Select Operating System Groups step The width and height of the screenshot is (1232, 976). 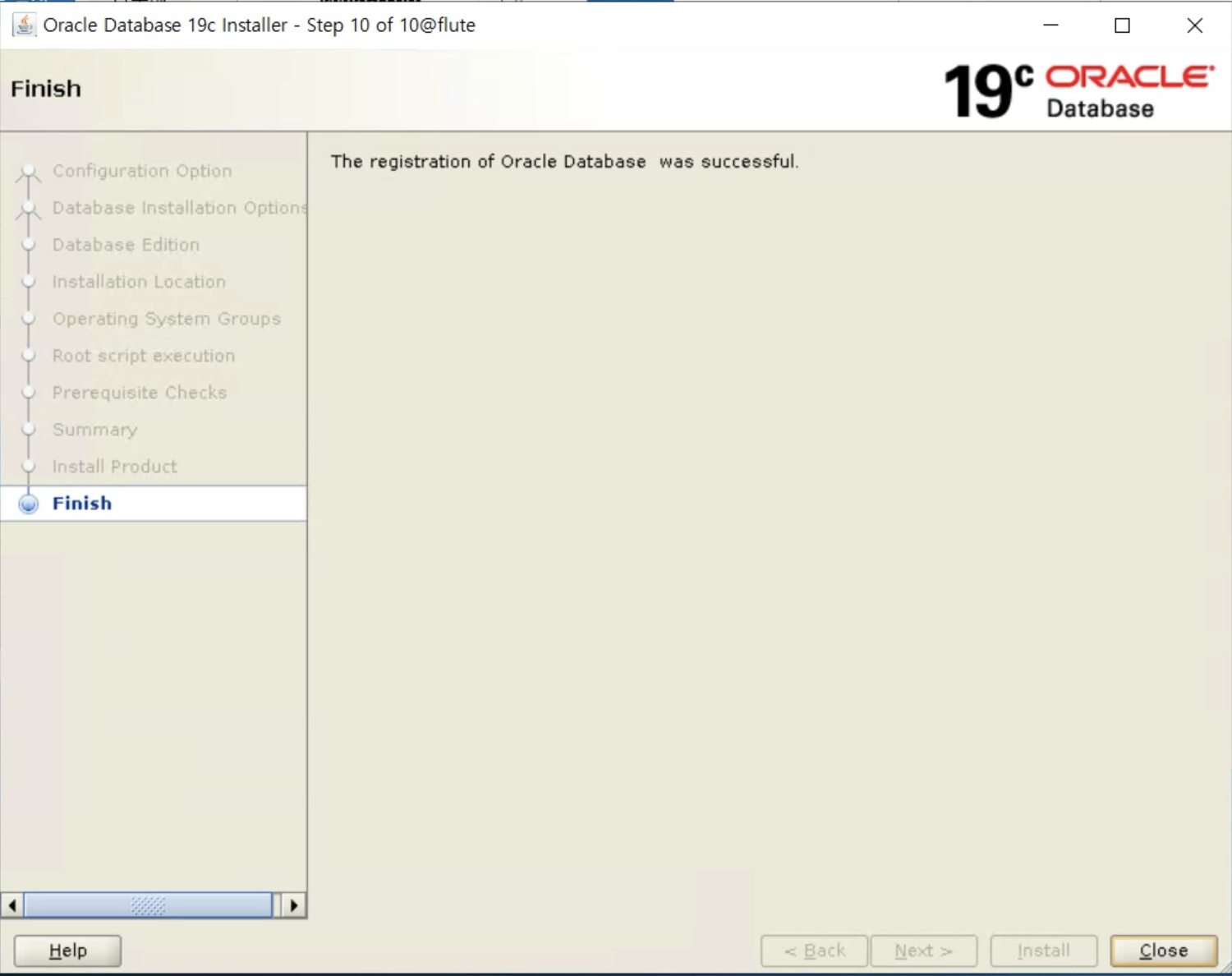click(167, 319)
